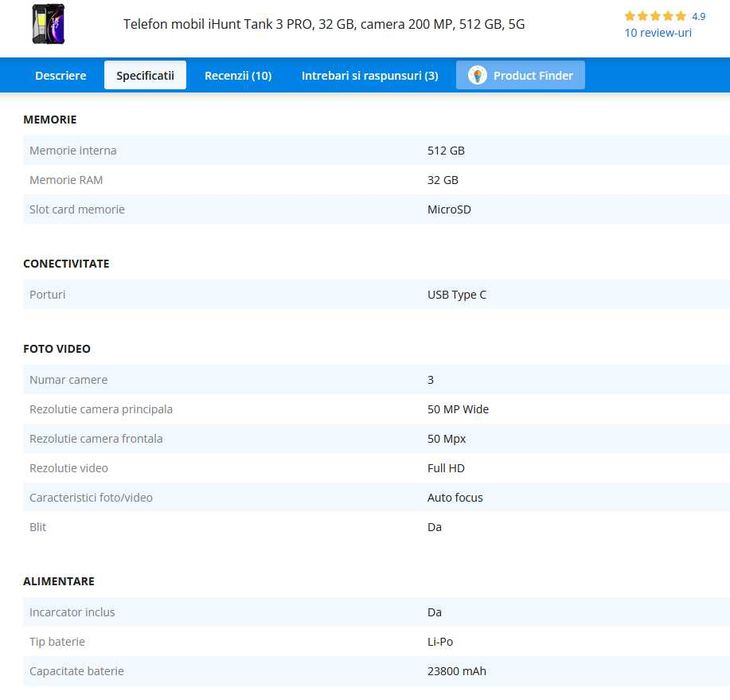Click the product title Telefon mobil iHunt Tank 3 PRO

[324, 24]
